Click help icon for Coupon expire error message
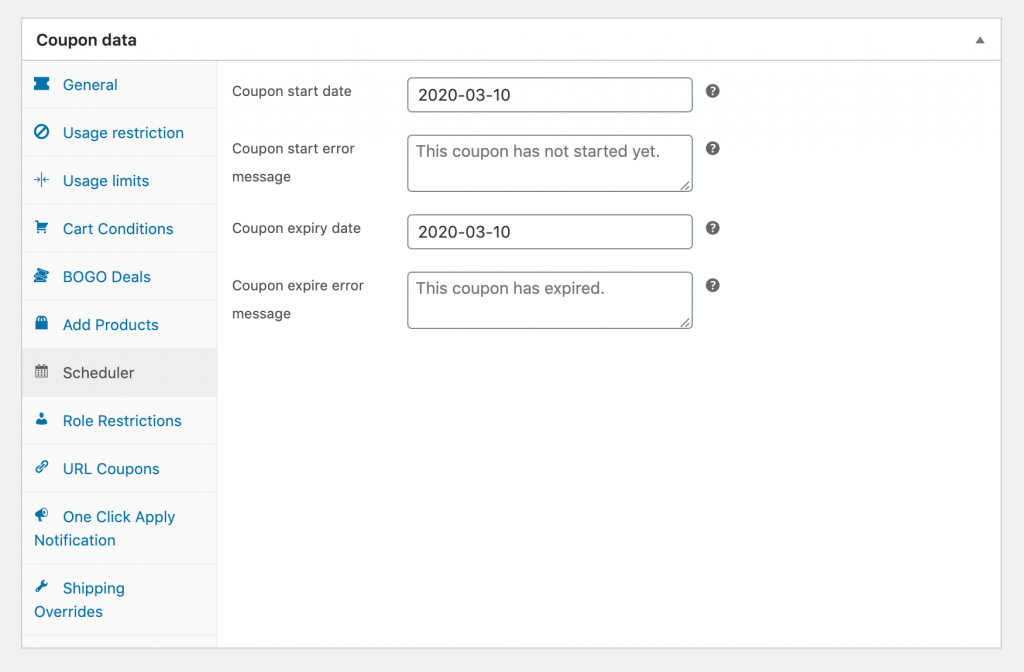The image size is (1024, 672). click(x=713, y=285)
